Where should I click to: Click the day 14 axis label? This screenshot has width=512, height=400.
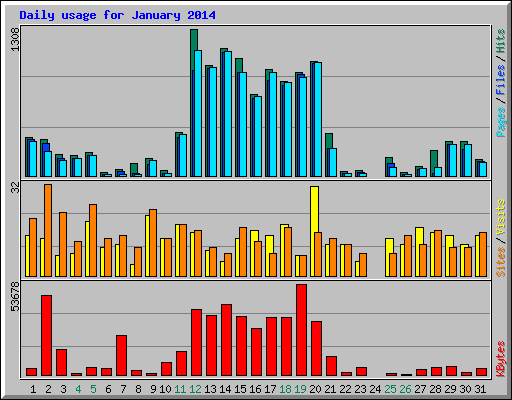coord(225,389)
